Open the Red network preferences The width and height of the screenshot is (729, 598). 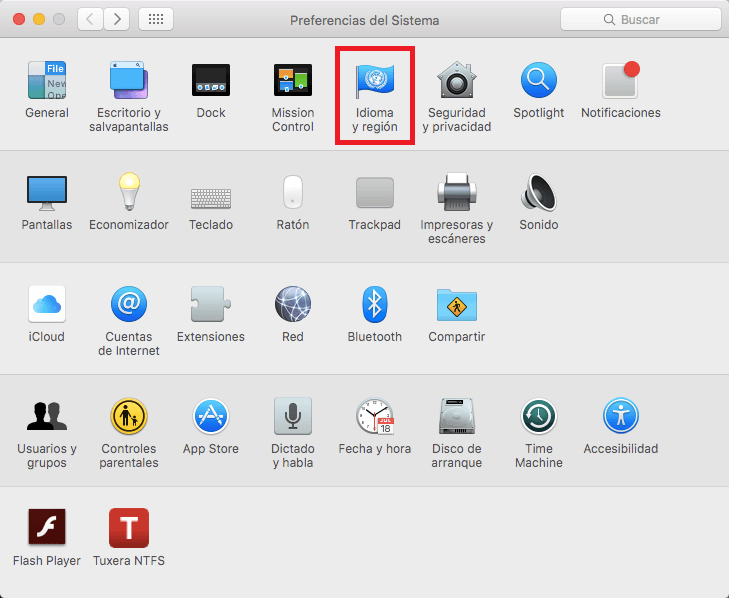click(x=292, y=304)
